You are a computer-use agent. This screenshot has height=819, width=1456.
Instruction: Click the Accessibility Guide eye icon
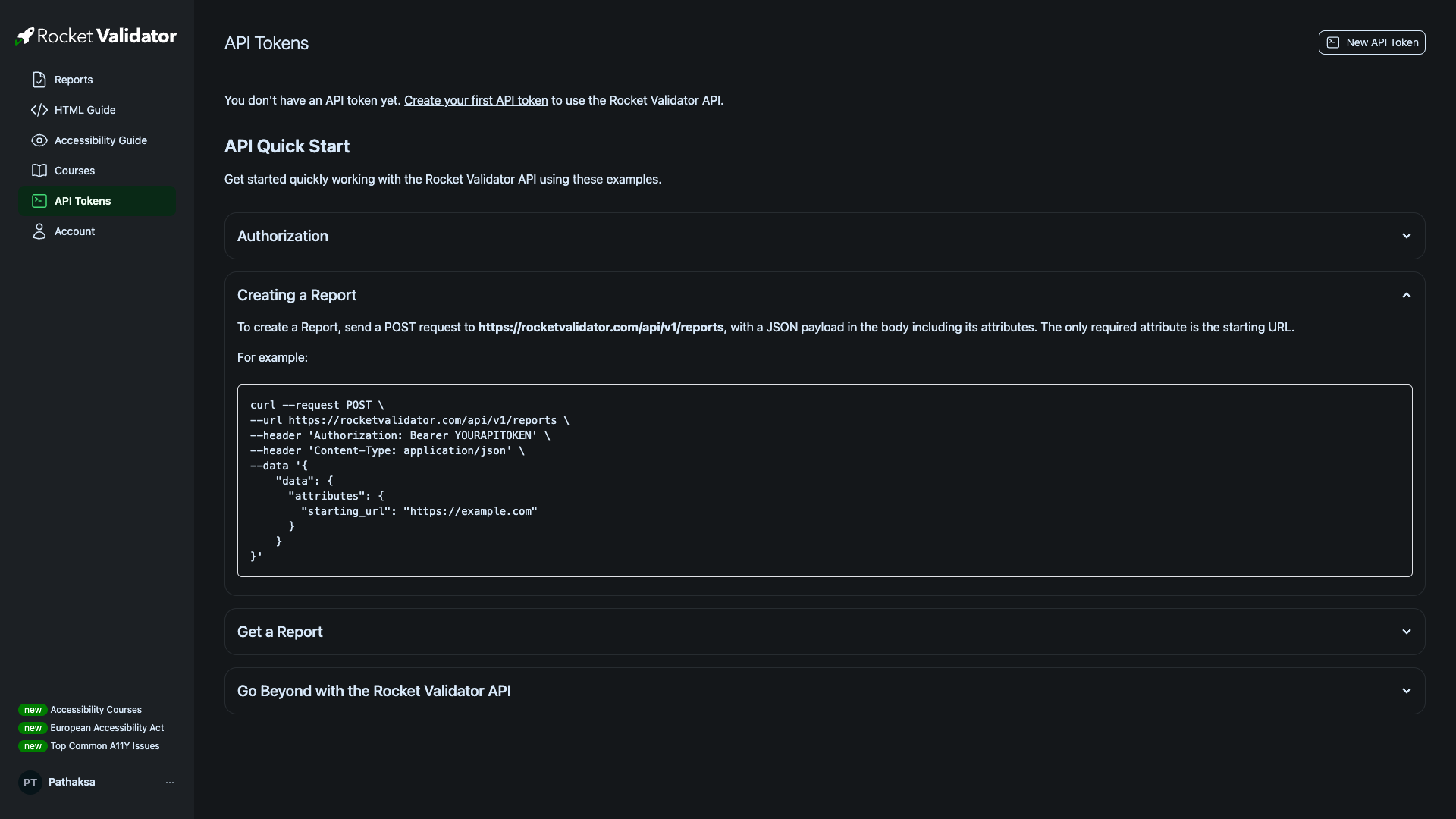[38, 140]
